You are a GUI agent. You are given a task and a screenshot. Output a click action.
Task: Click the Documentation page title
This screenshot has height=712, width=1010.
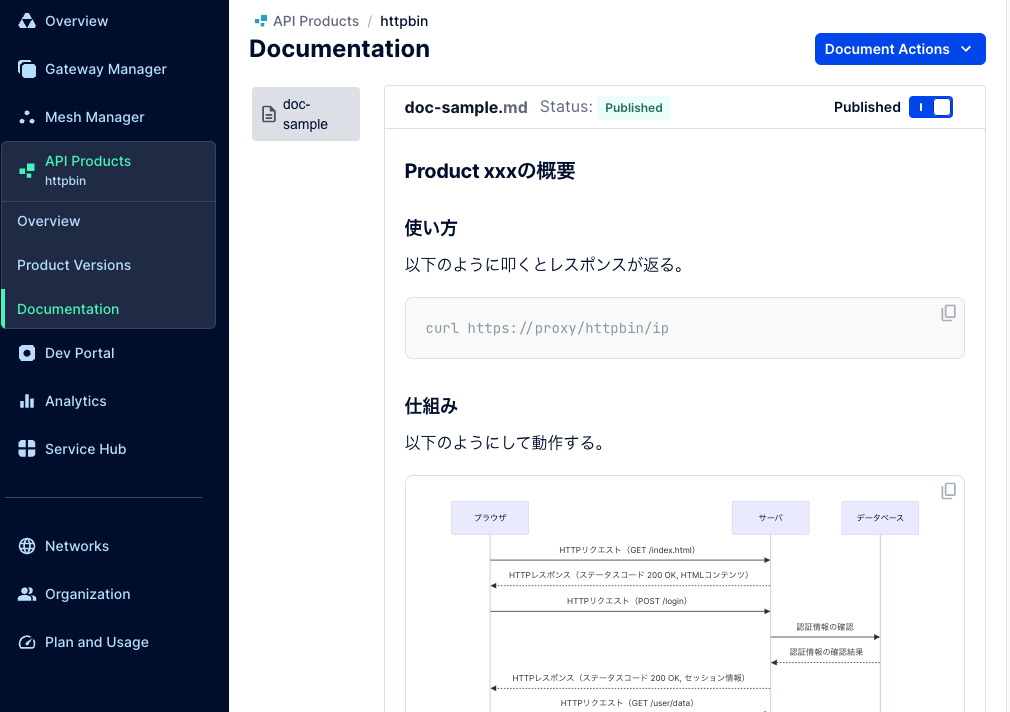339,49
